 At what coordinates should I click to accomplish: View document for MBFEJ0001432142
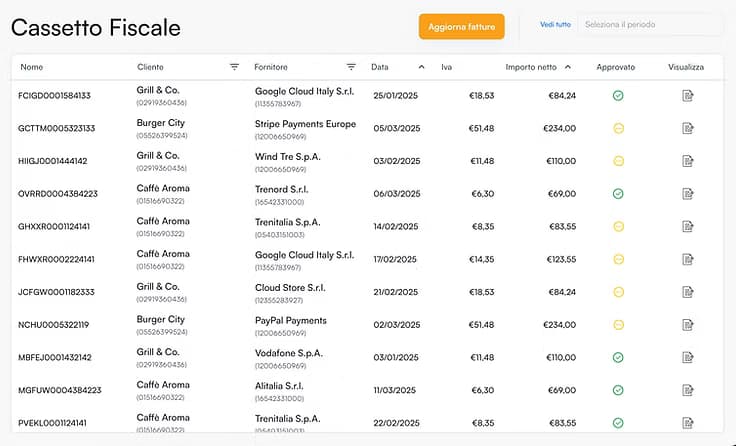(688, 357)
